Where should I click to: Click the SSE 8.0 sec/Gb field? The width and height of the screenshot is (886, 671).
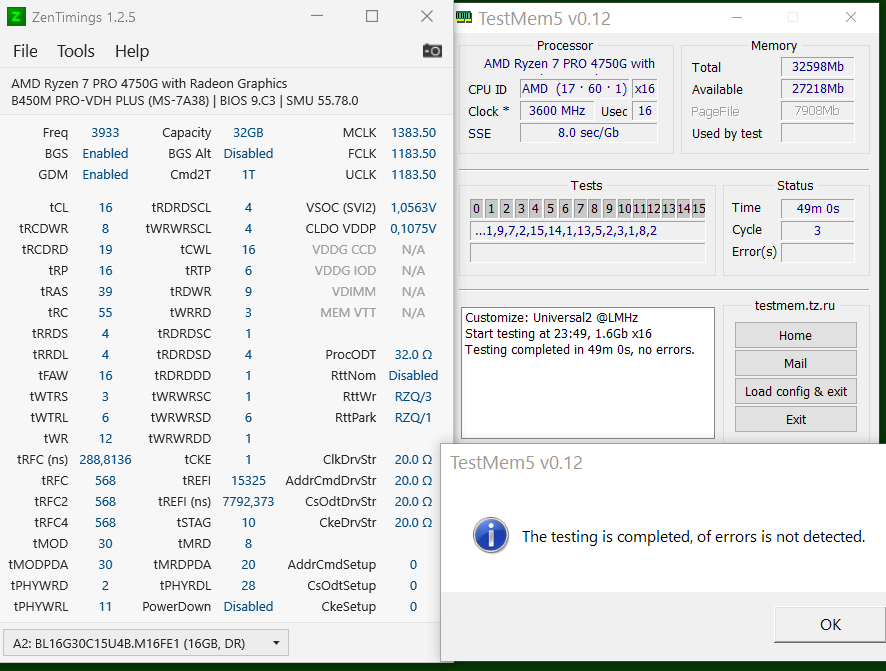(588, 133)
